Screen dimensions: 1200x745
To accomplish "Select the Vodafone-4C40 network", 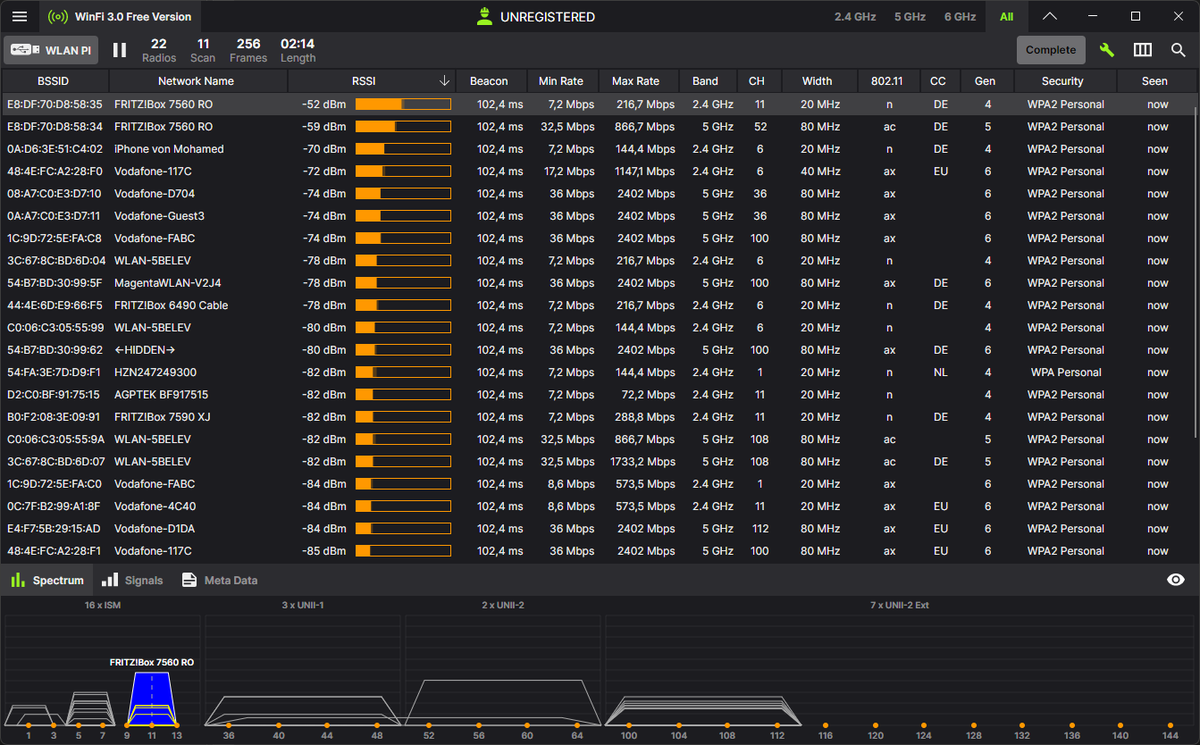I will point(598,506).
